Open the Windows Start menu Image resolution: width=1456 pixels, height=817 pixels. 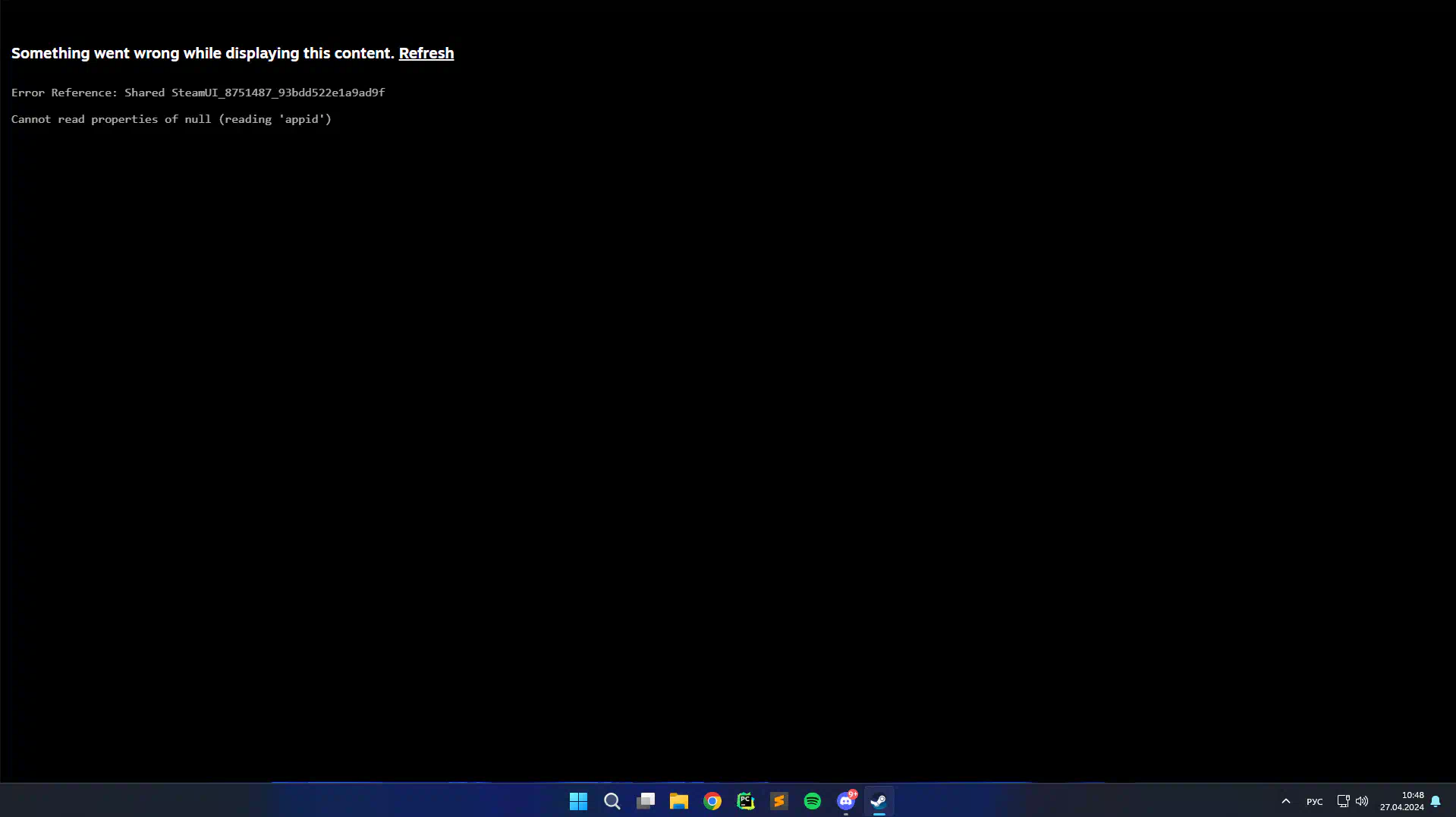(578, 801)
